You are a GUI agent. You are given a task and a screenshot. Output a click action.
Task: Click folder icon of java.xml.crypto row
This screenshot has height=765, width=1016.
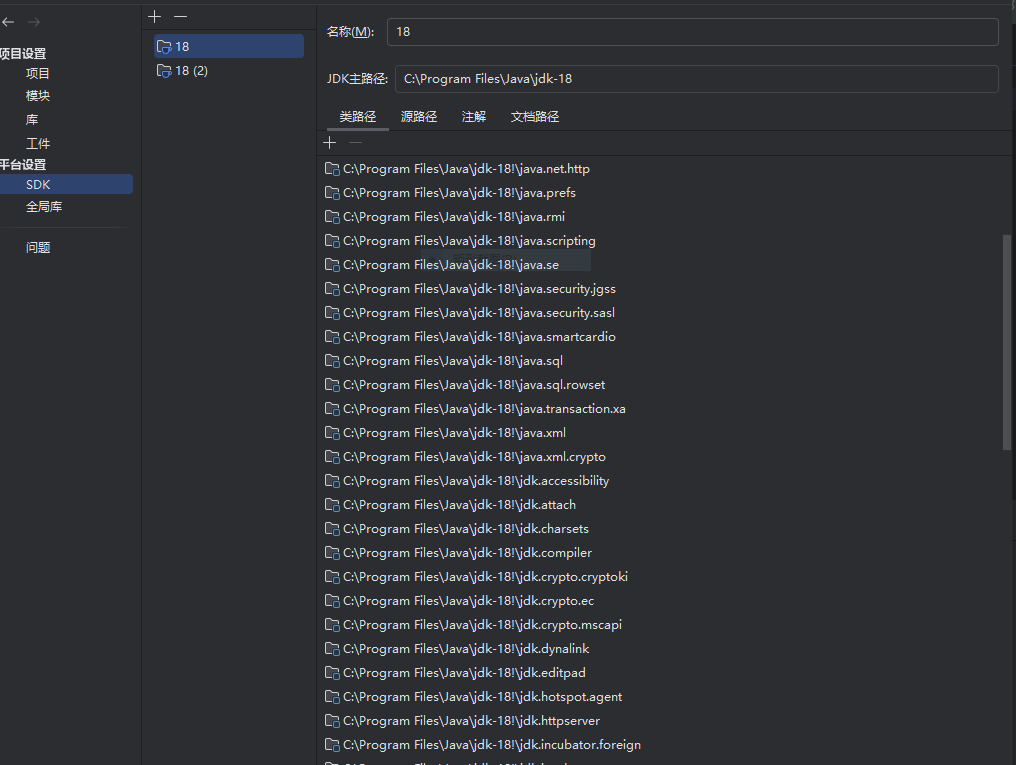[x=332, y=457]
